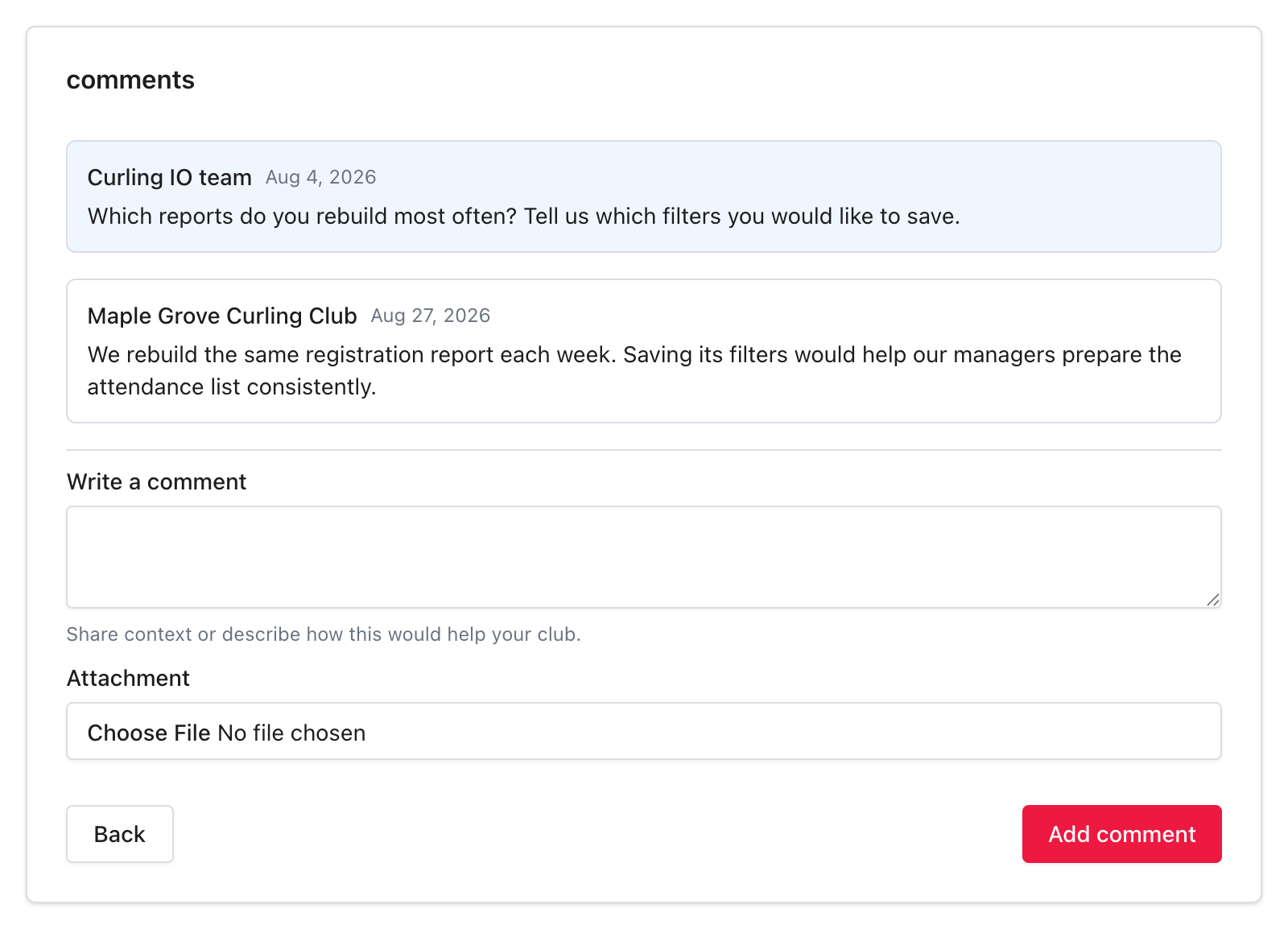Click the Write a comment label
Screen dimensions: 1288x929
(156, 481)
